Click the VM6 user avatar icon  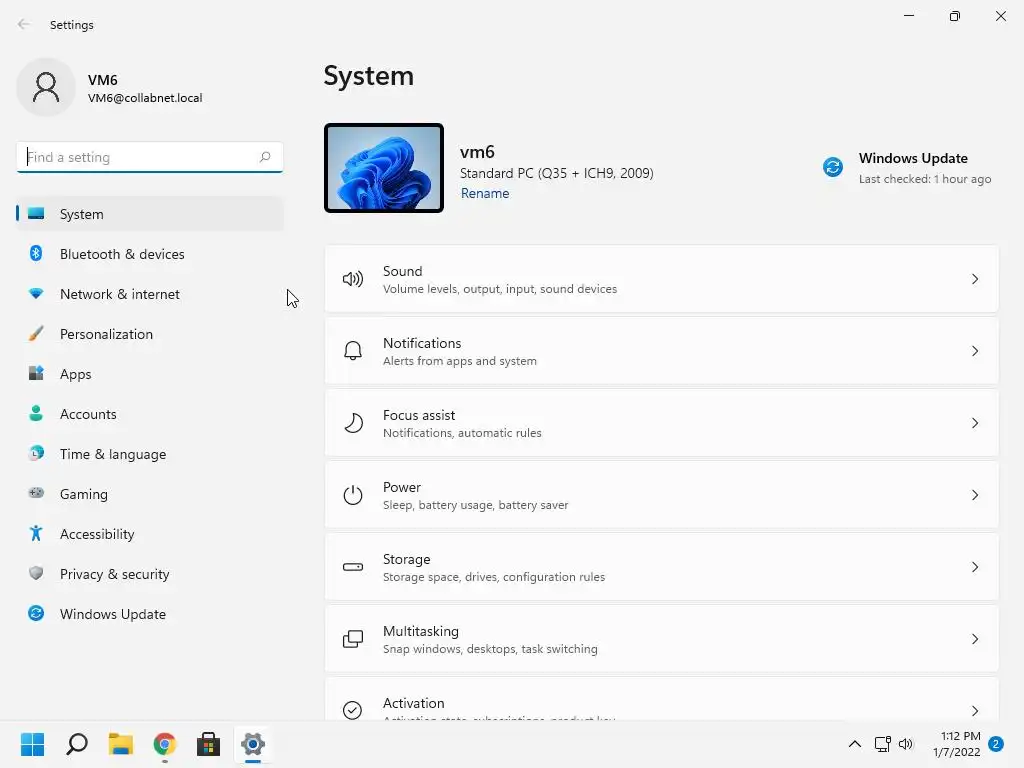pos(46,87)
